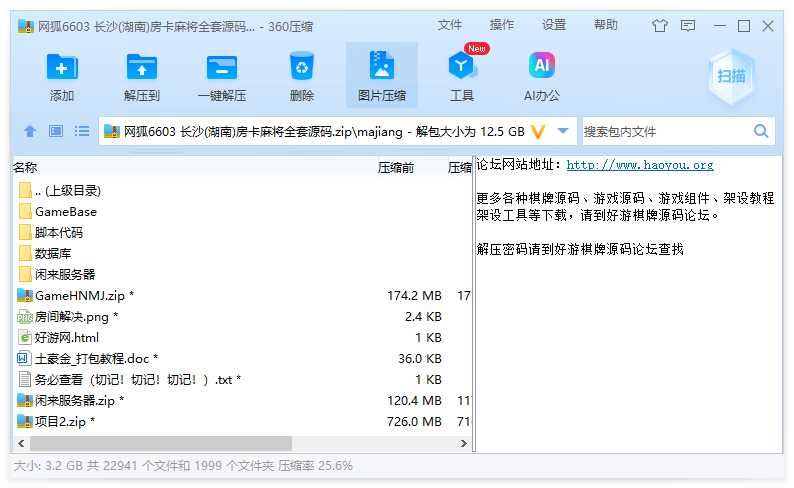Viewport: 794px width, 488px height.
Task: Select the 好游网.html file
Action: pyautogui.click(x=242, y=337)
